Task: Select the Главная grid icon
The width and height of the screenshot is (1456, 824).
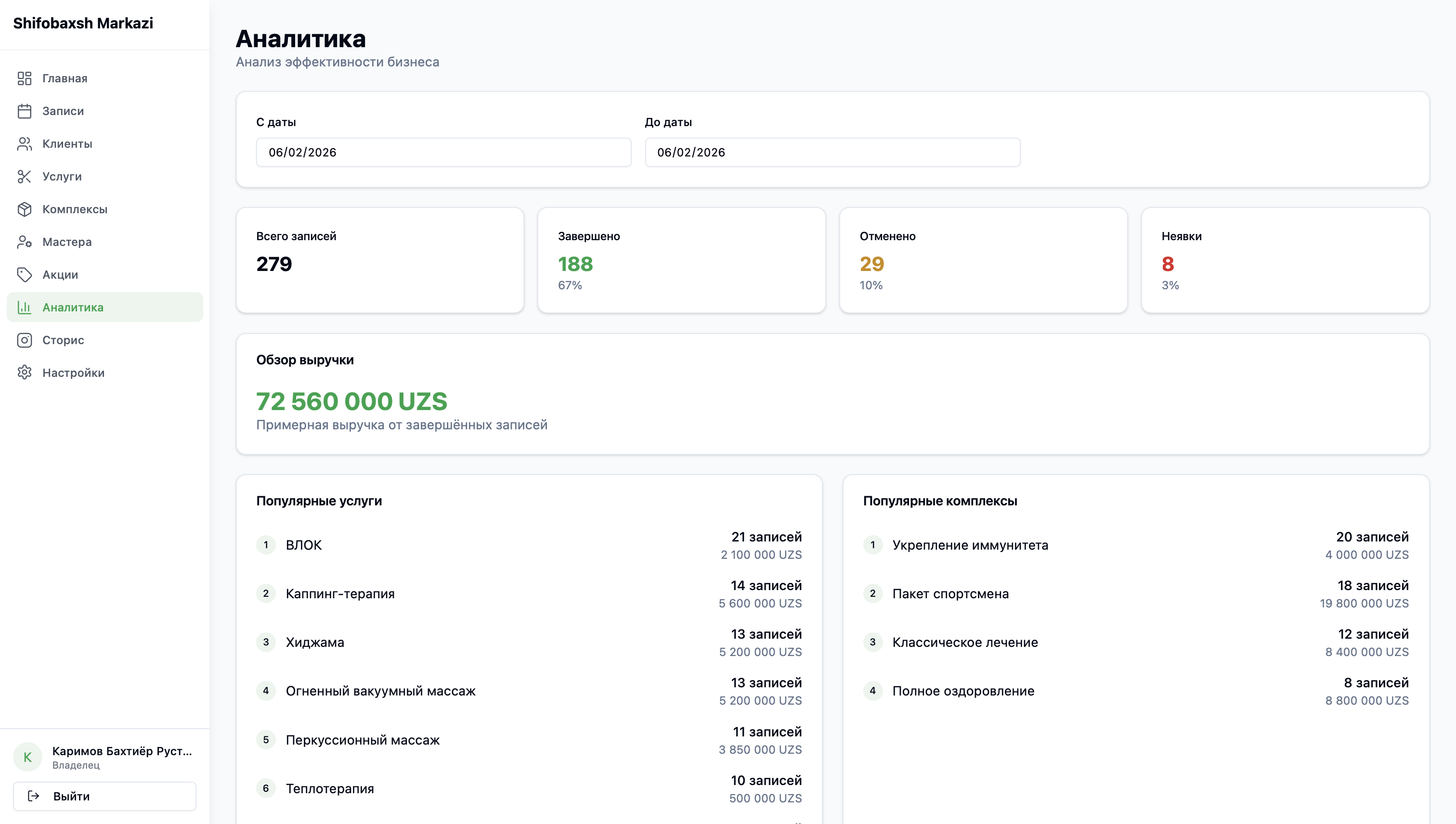Action: (x=25, y=78)
